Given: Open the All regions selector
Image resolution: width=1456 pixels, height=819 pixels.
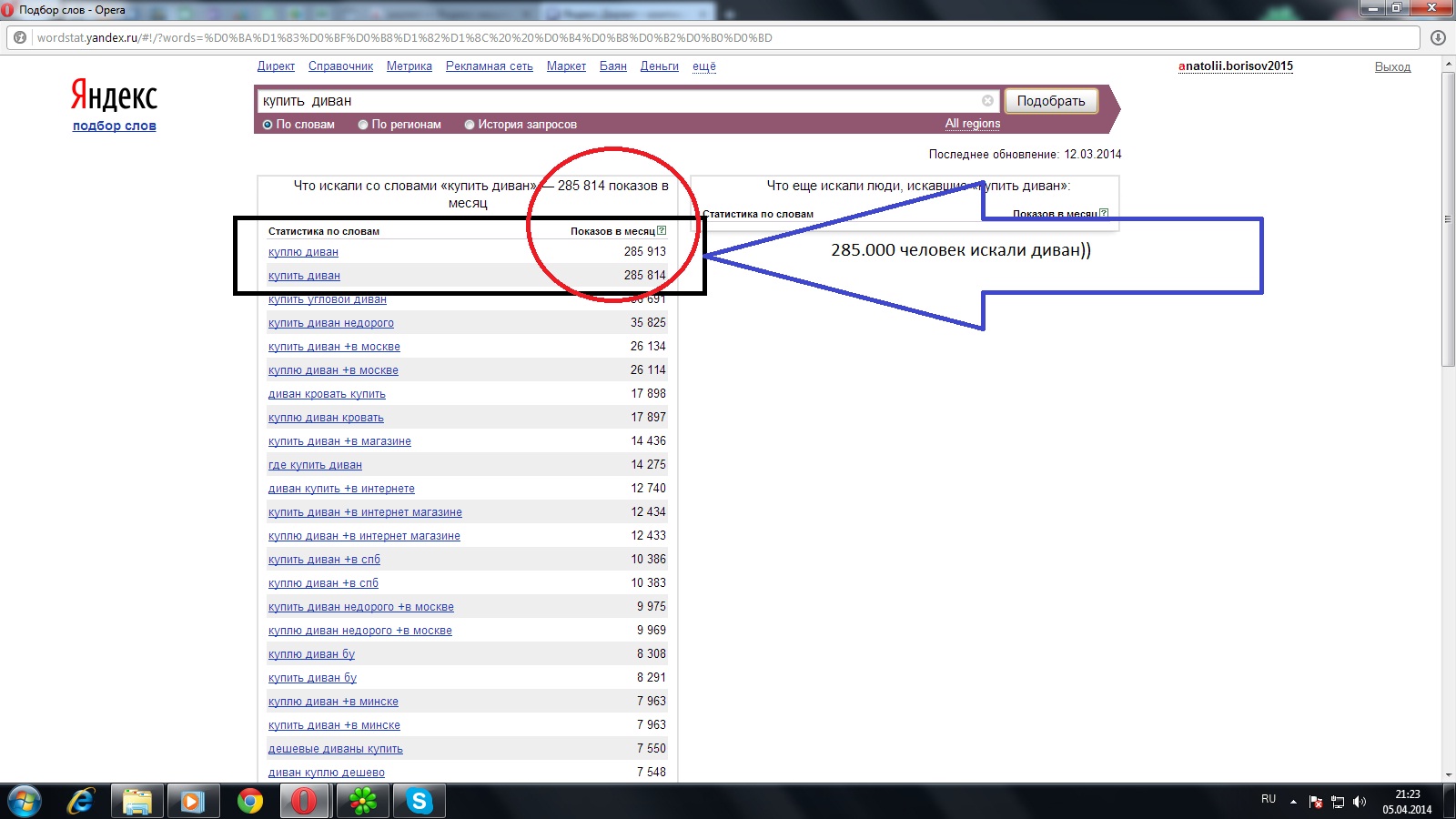Looking at the screenshot, I should [x=972, y=124].
